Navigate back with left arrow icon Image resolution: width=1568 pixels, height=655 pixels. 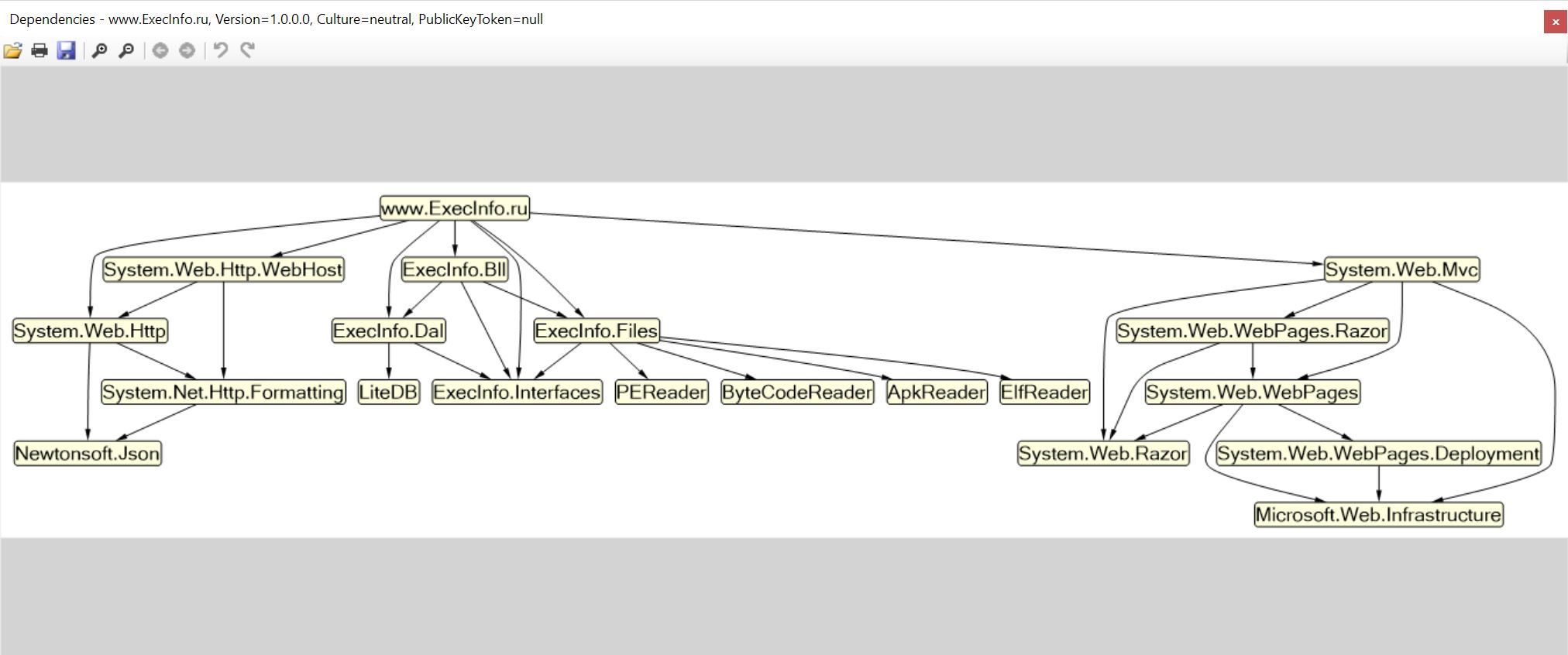point(160,51)
